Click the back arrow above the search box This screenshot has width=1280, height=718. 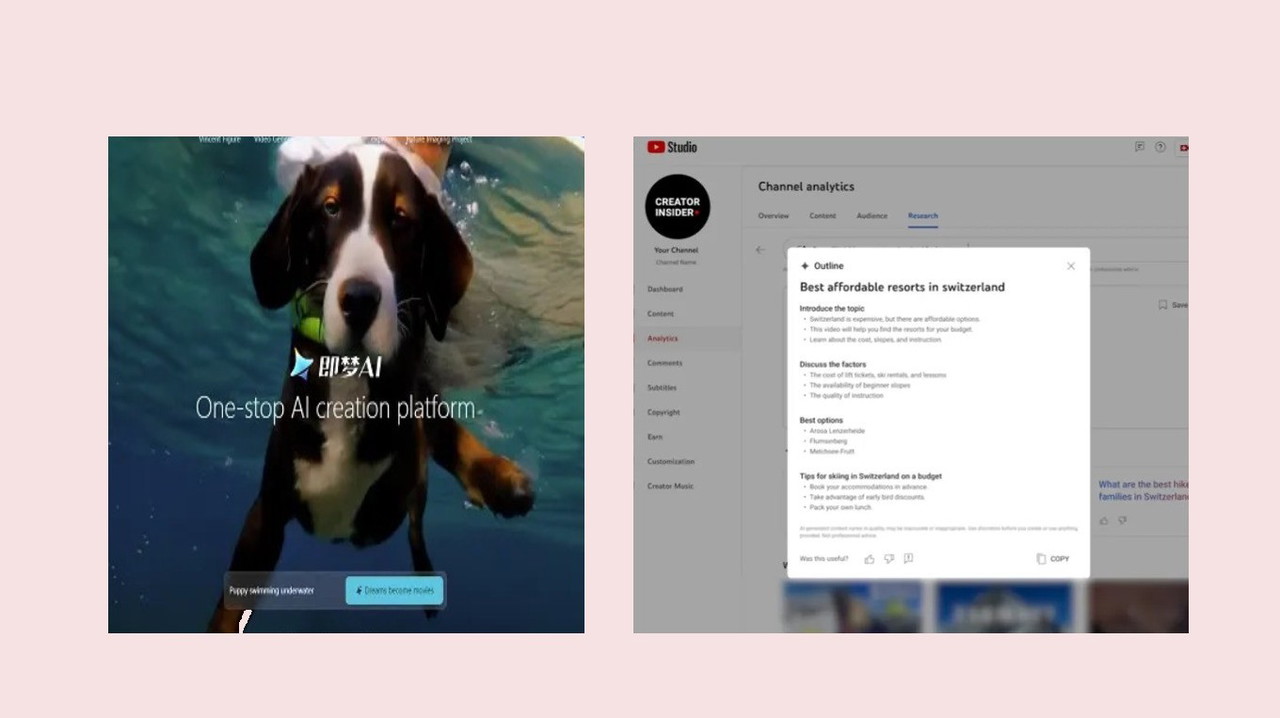click(x=760, y=249)
